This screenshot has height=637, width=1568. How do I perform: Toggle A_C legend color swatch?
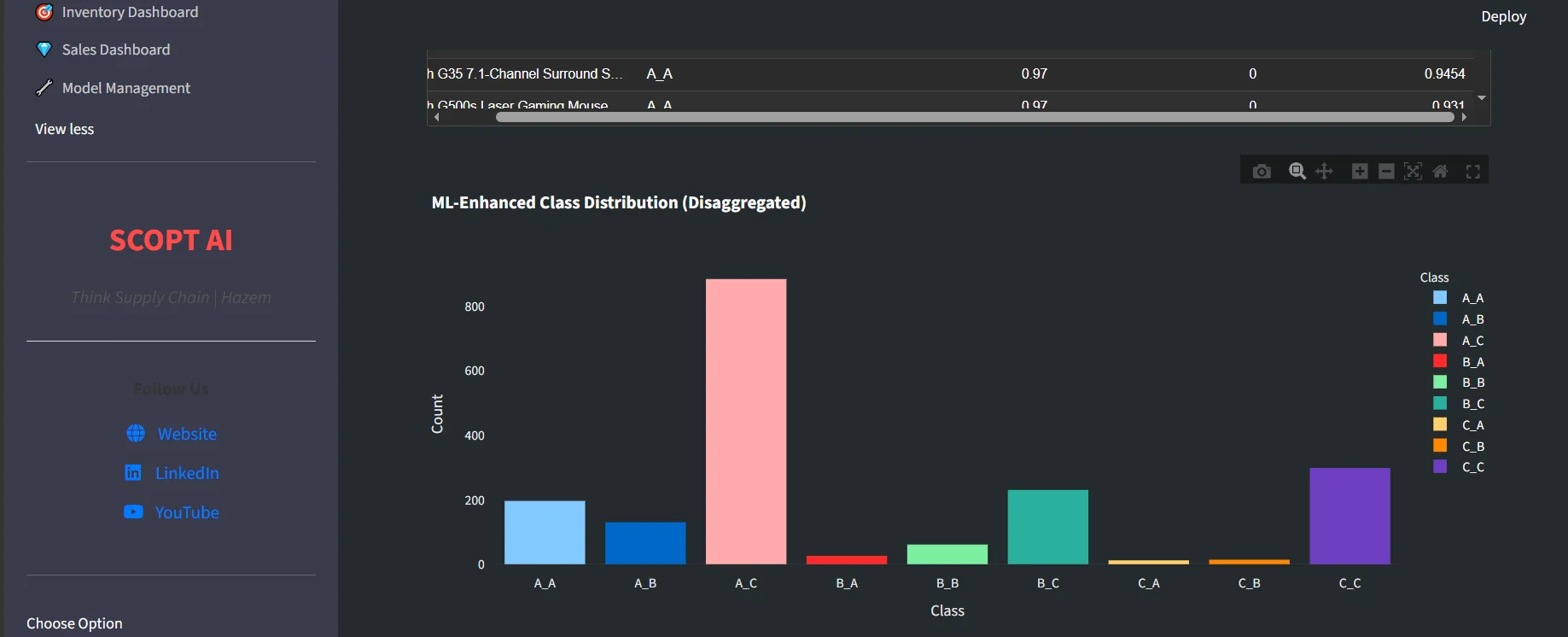[x=1440, y=340]
